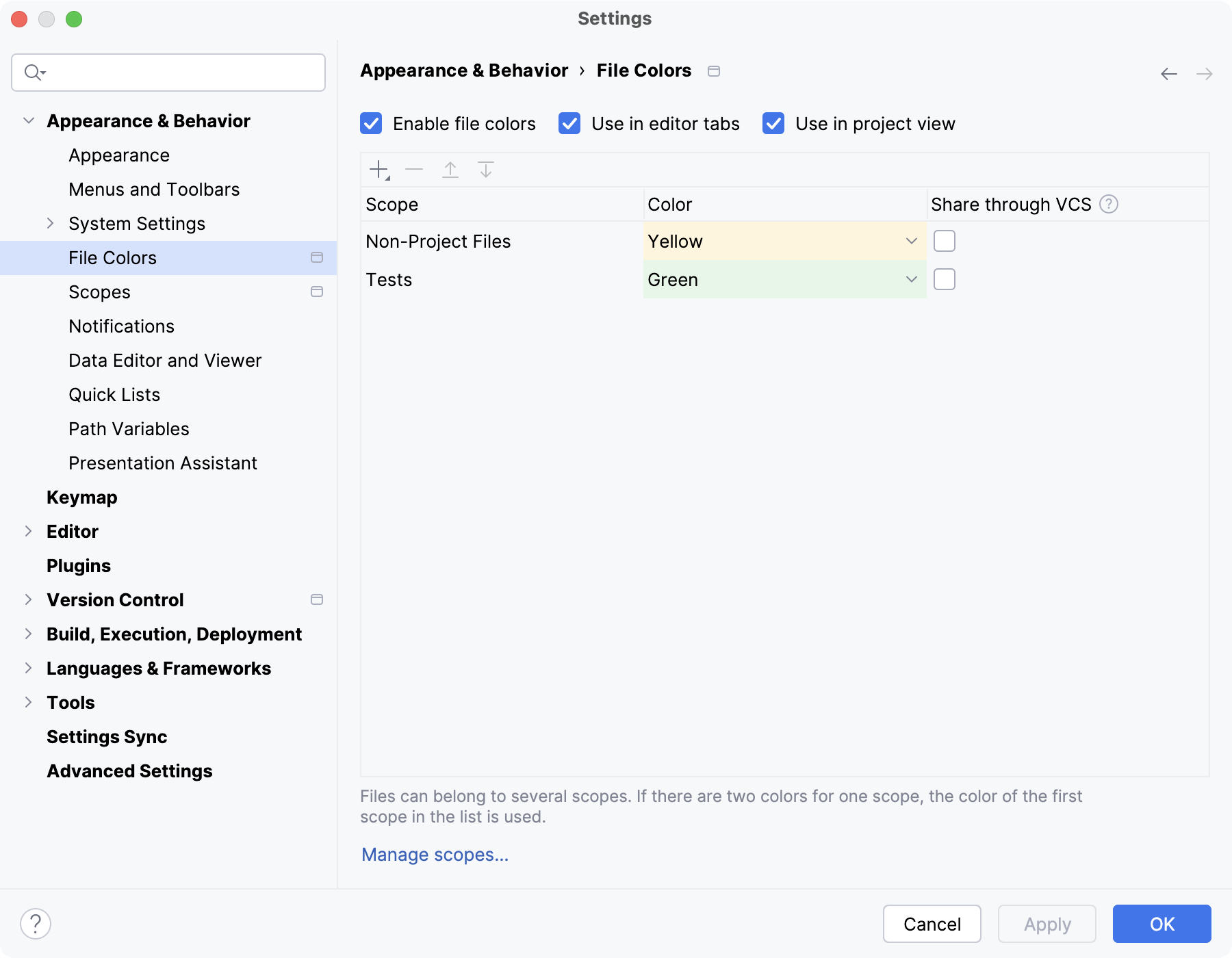Viewport: 1232px width, 958px height.
Task: Disable the Enable file colors checkbox
Action: 371,124
